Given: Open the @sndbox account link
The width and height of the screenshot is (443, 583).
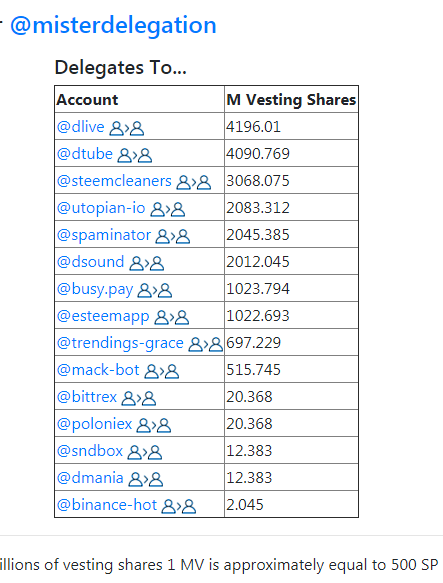Looking at the screenshot, I should [x=90, y=451].
